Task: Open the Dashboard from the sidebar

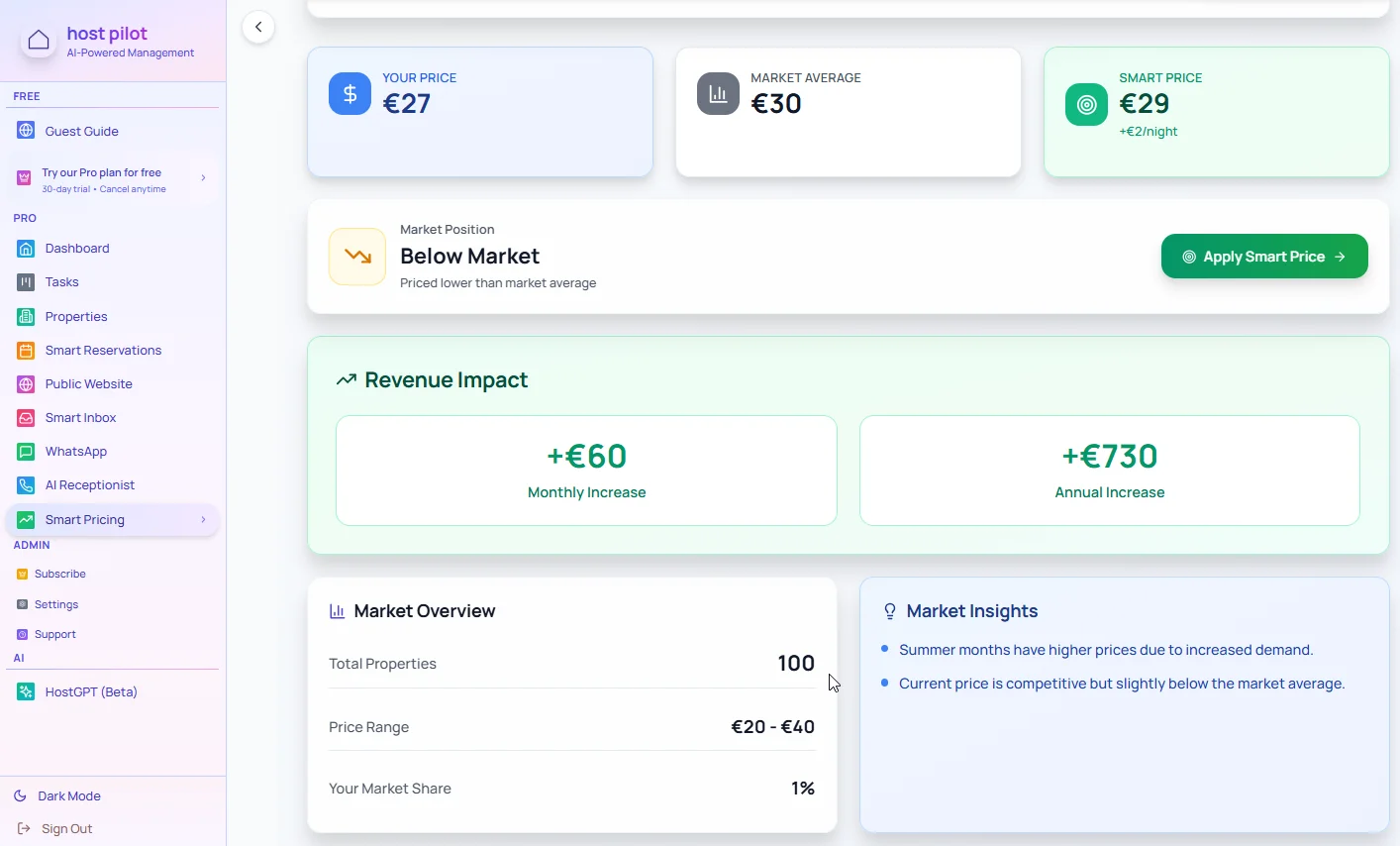Action: tap(78, 248)
